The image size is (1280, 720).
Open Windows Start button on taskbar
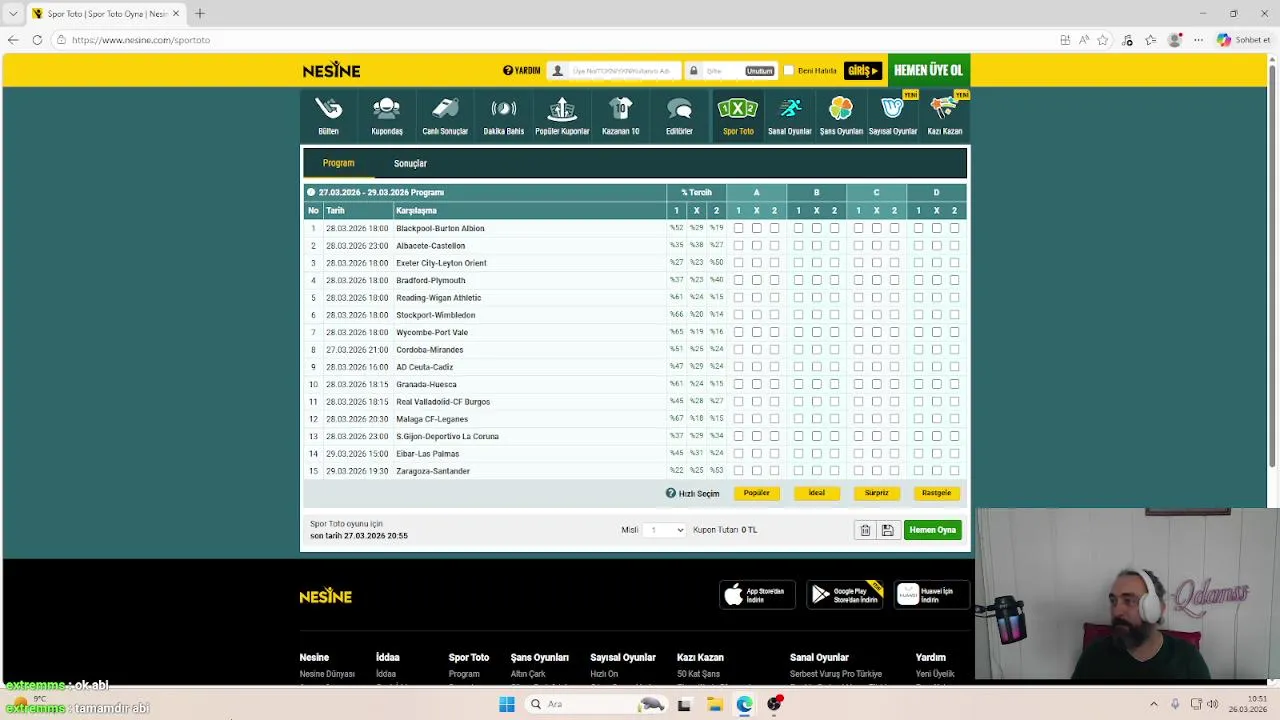[507, 704]
